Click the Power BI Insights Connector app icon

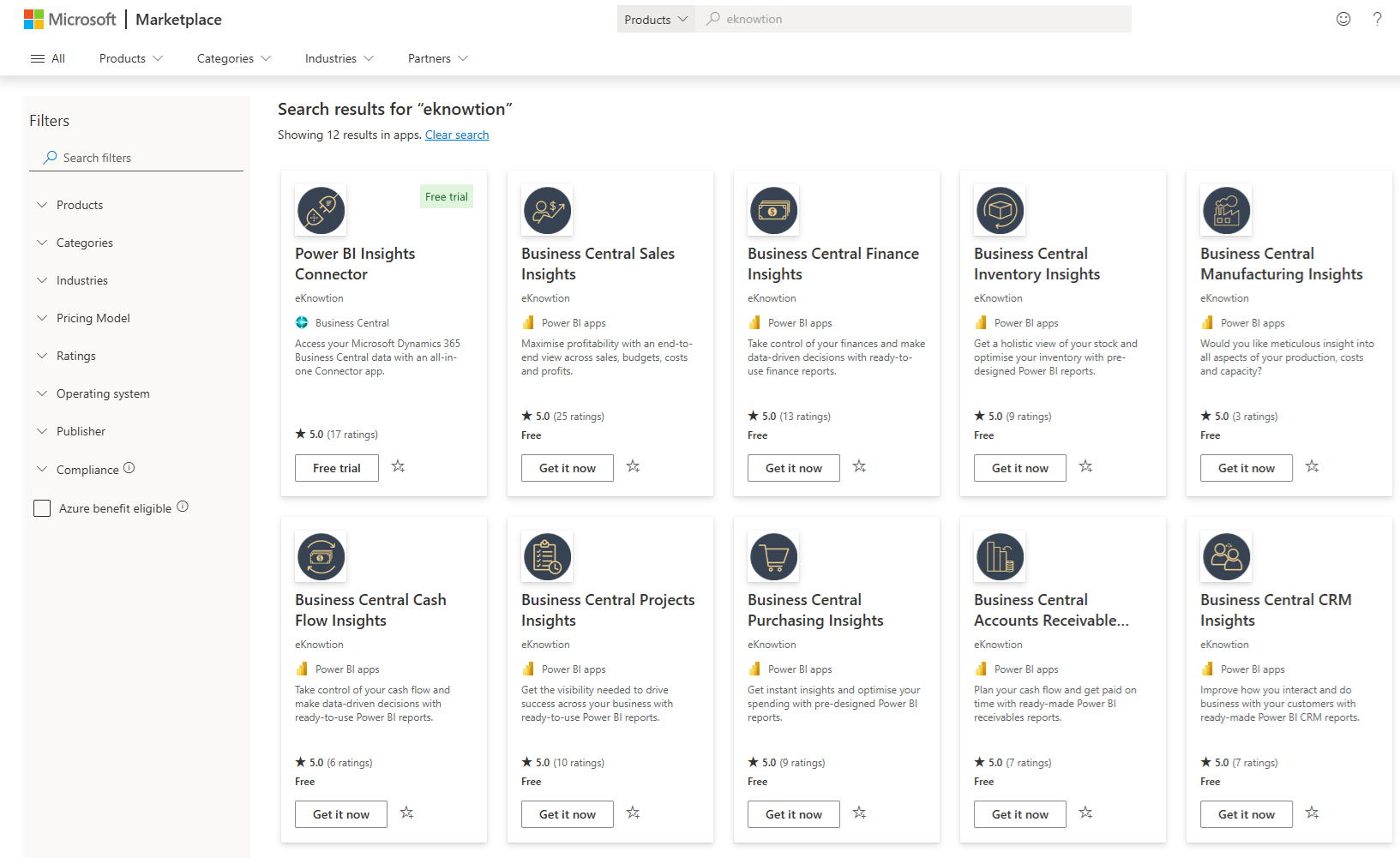point(321,211)
